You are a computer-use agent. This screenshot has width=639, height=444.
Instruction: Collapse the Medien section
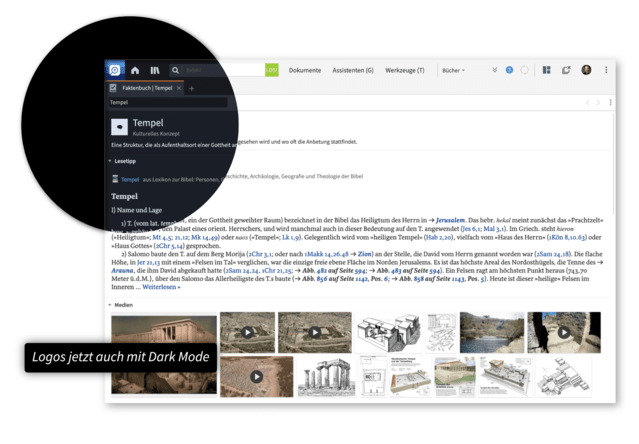(110, 305)
